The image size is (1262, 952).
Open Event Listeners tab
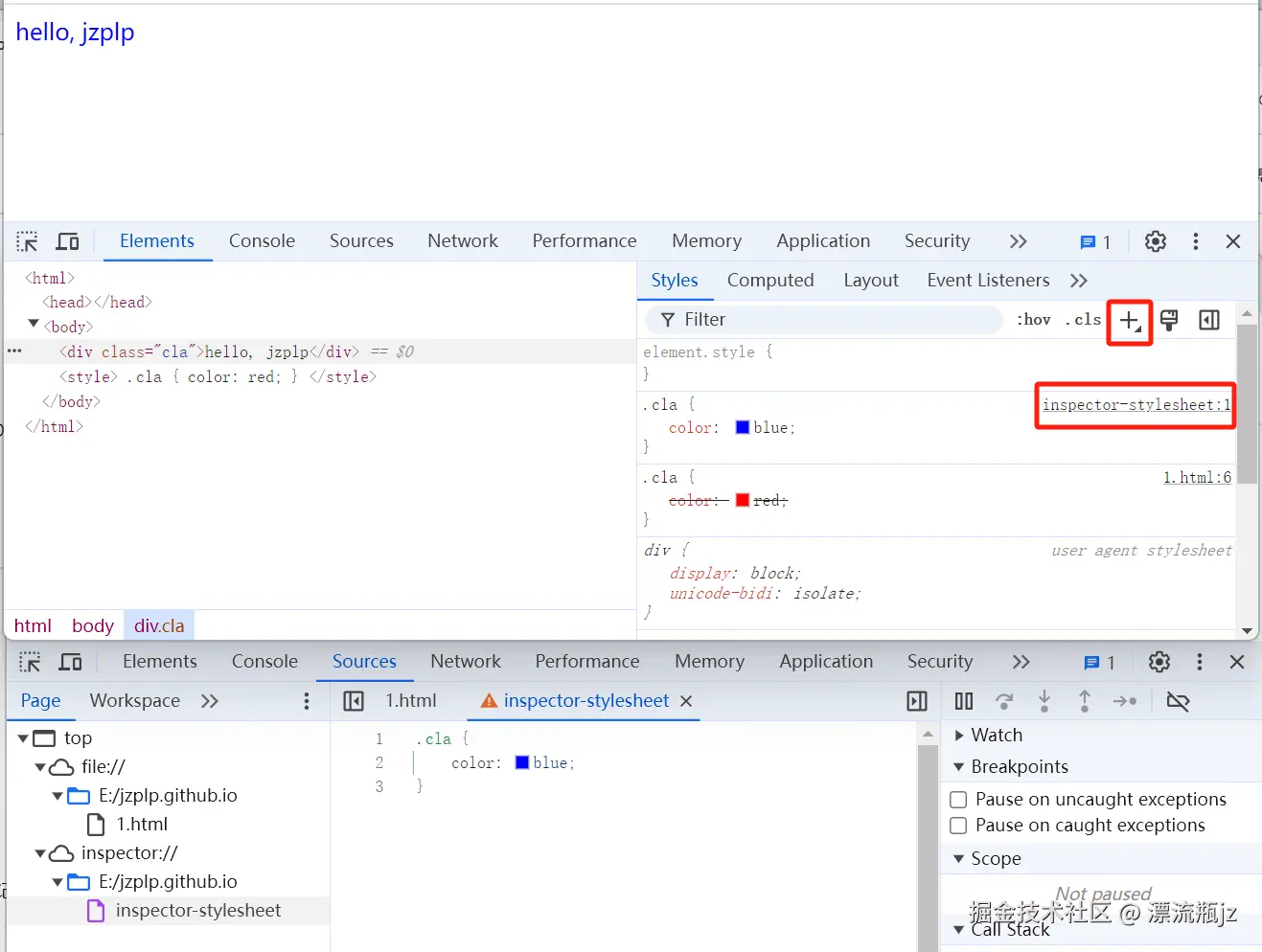pos(988,281)
